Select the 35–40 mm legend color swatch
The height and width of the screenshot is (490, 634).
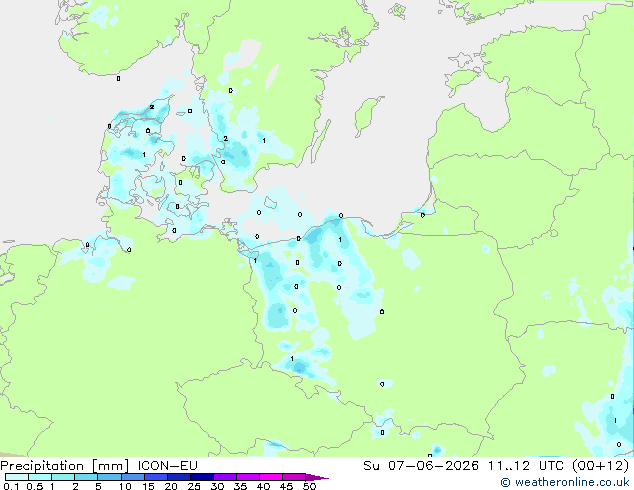(x=247, y=477)
